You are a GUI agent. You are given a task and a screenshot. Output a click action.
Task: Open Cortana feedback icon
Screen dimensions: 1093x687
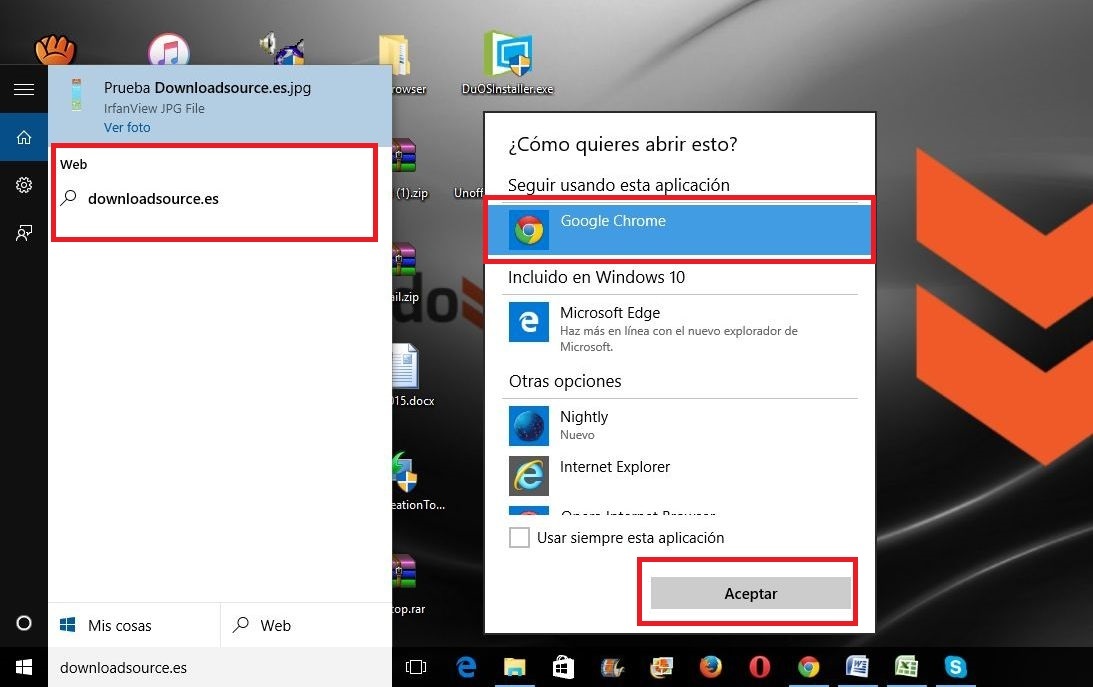24,233
